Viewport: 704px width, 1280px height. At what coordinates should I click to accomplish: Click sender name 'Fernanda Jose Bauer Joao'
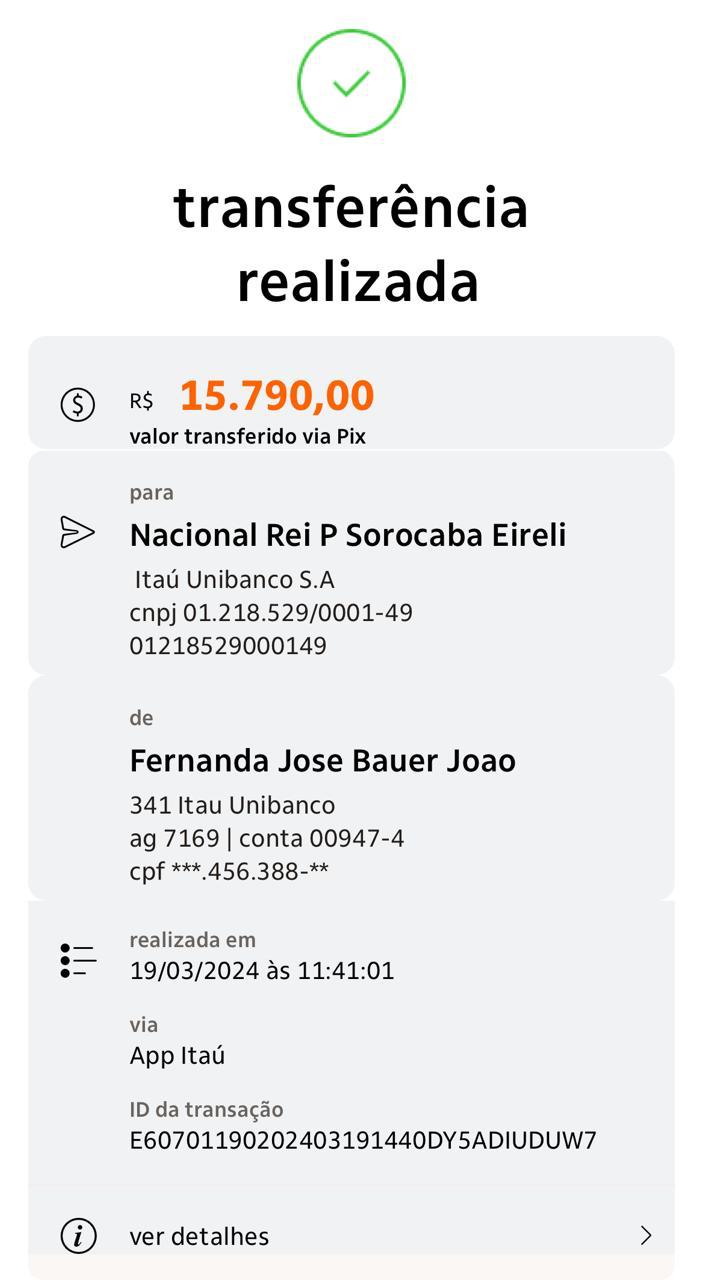pos(322,759)
